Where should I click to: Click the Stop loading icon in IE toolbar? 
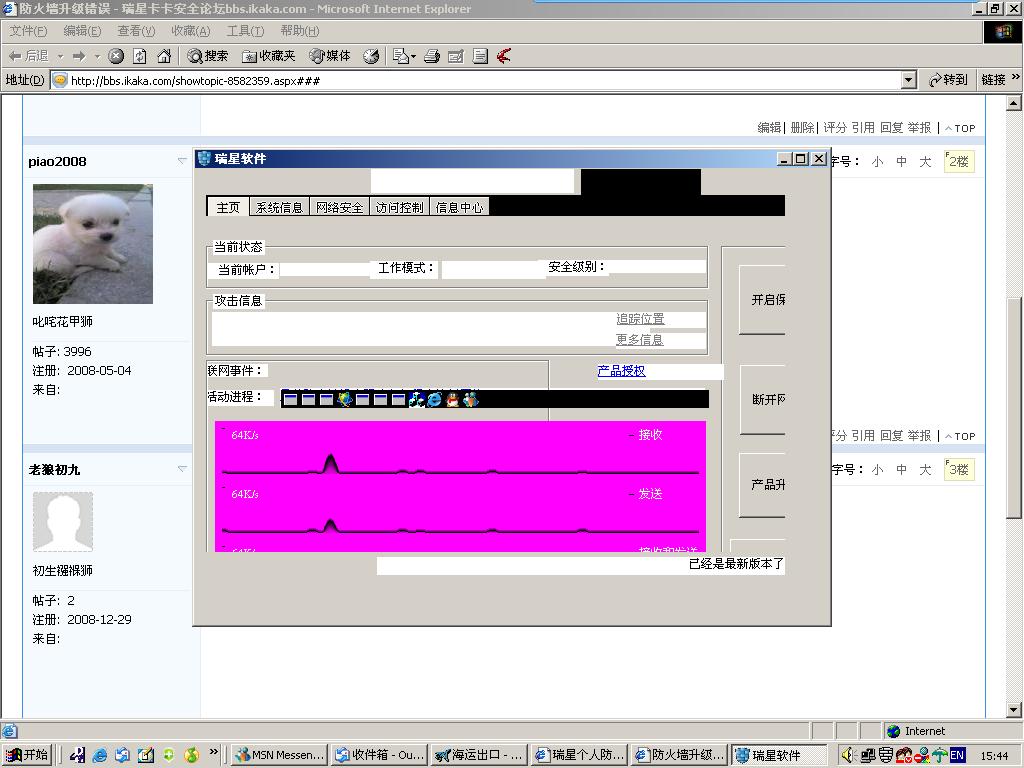click(x=116, y=56)
